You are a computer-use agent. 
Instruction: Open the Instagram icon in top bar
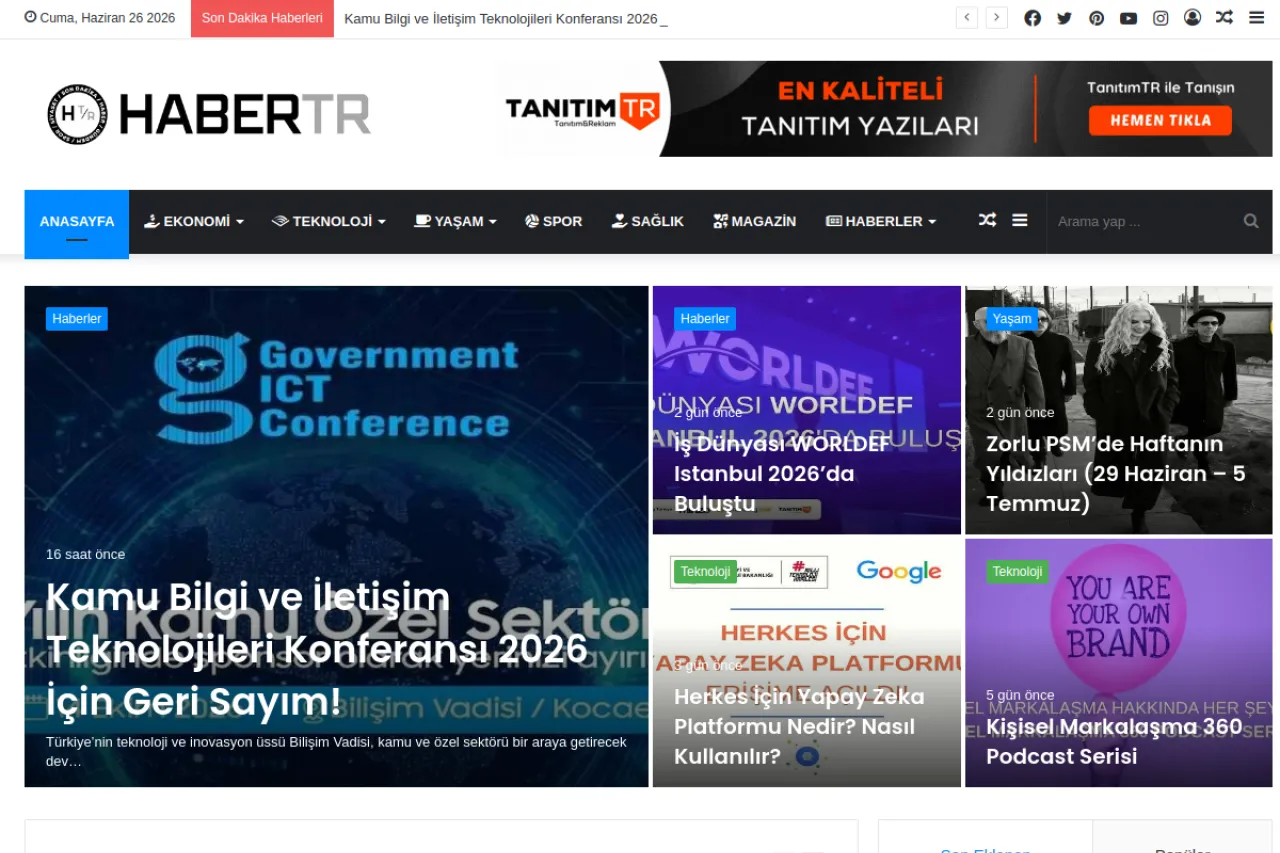(1160, 18)
